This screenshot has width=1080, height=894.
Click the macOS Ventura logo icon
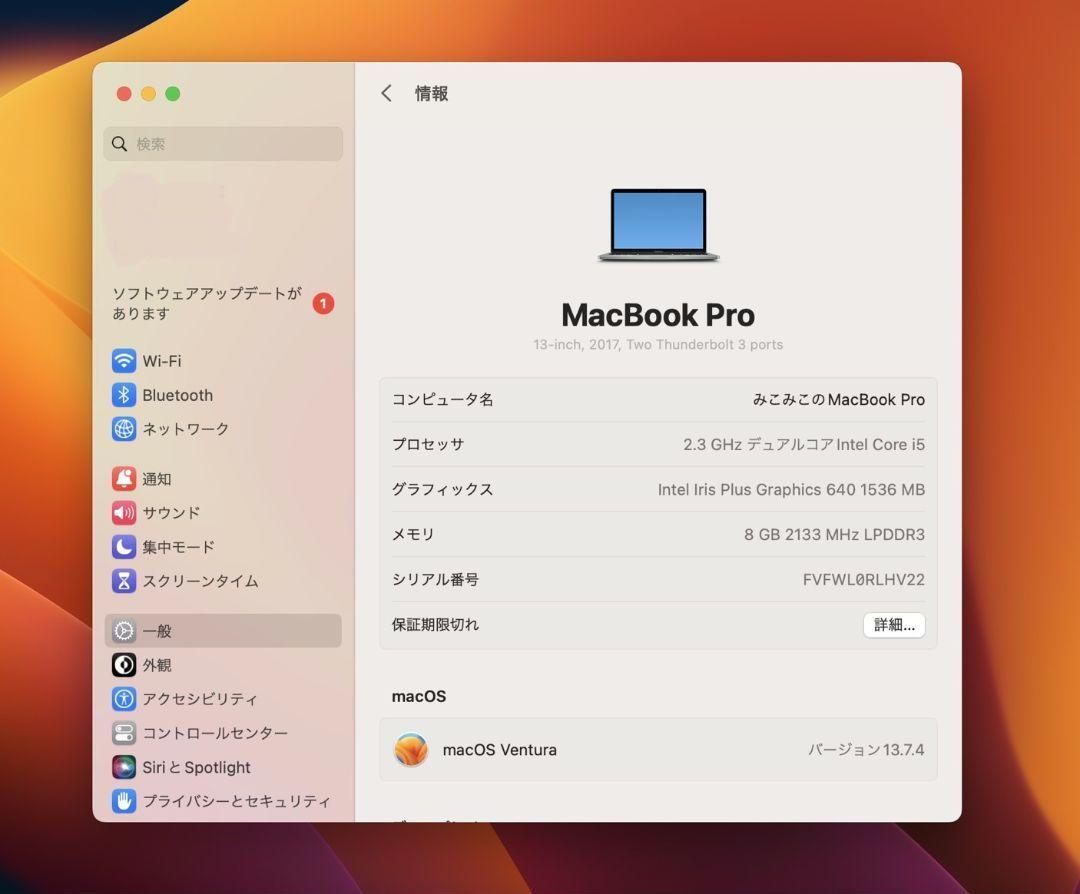point(411,749)
